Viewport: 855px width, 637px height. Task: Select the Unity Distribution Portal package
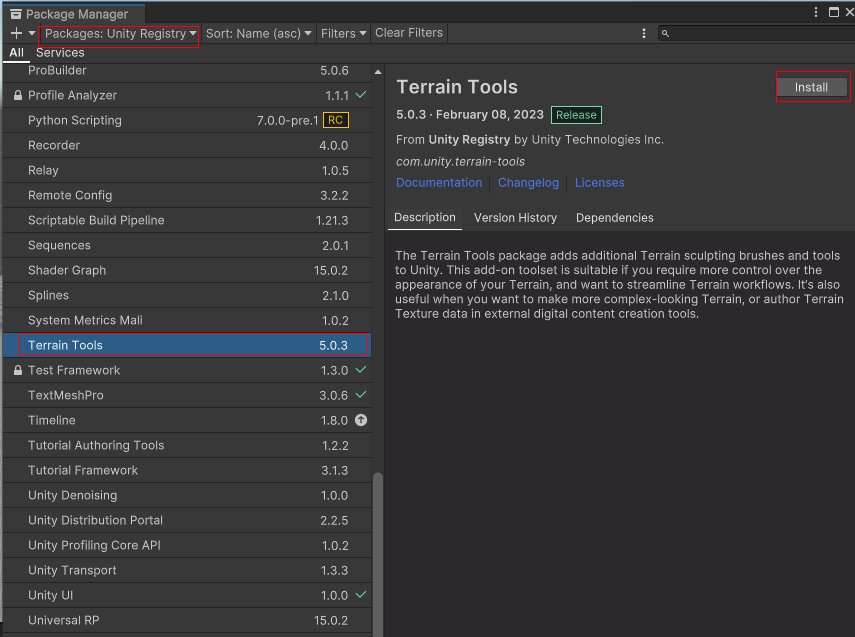pyautogui.click(x=187, y=520)
